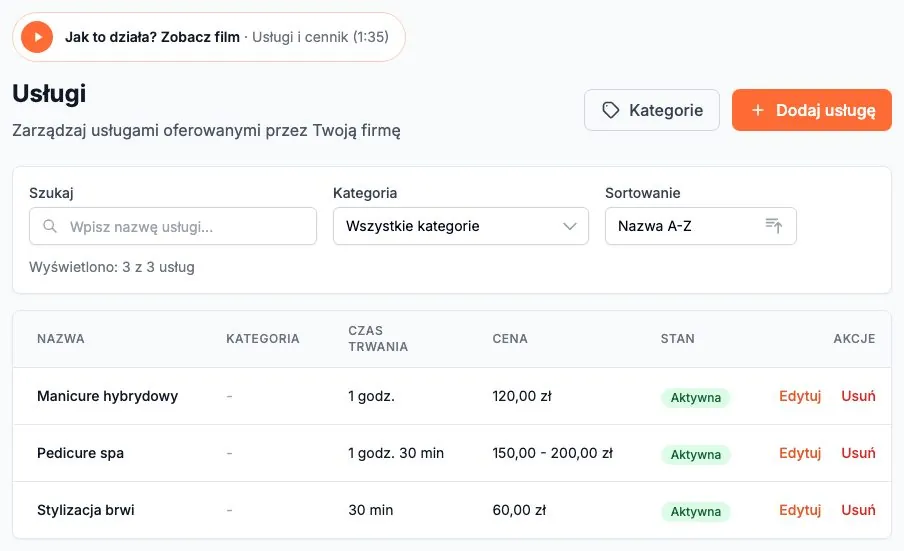Edit the Manicure hybrydowy service
Image resolution: width=904 pixels, height=551 pixels.
coord(800,396)
